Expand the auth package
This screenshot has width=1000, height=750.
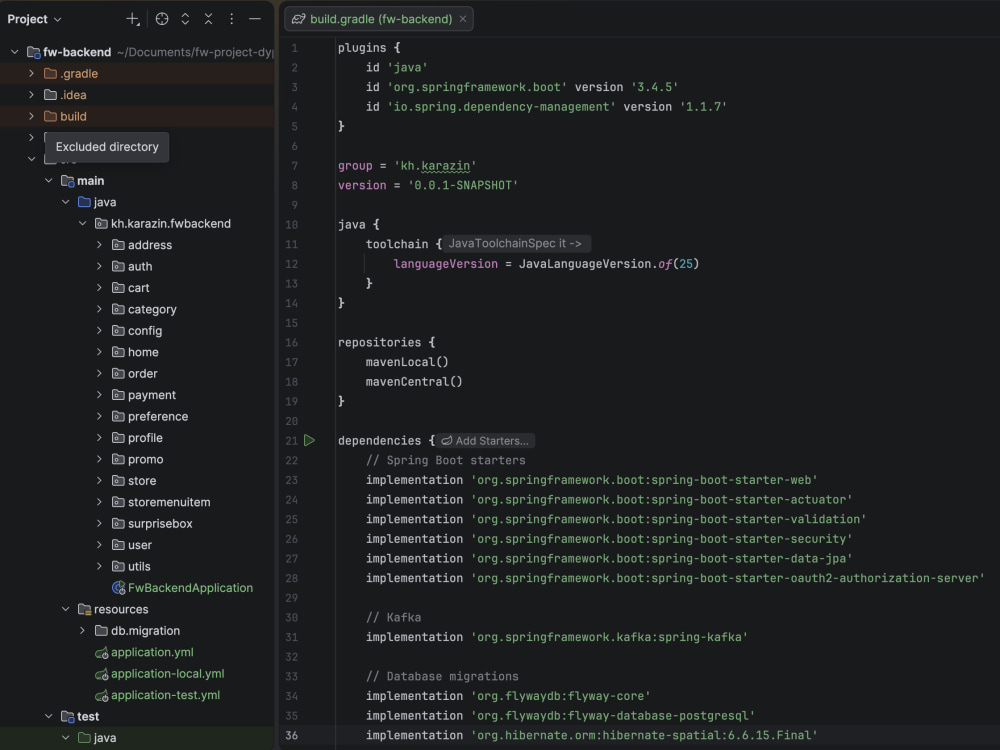(99, 266)
